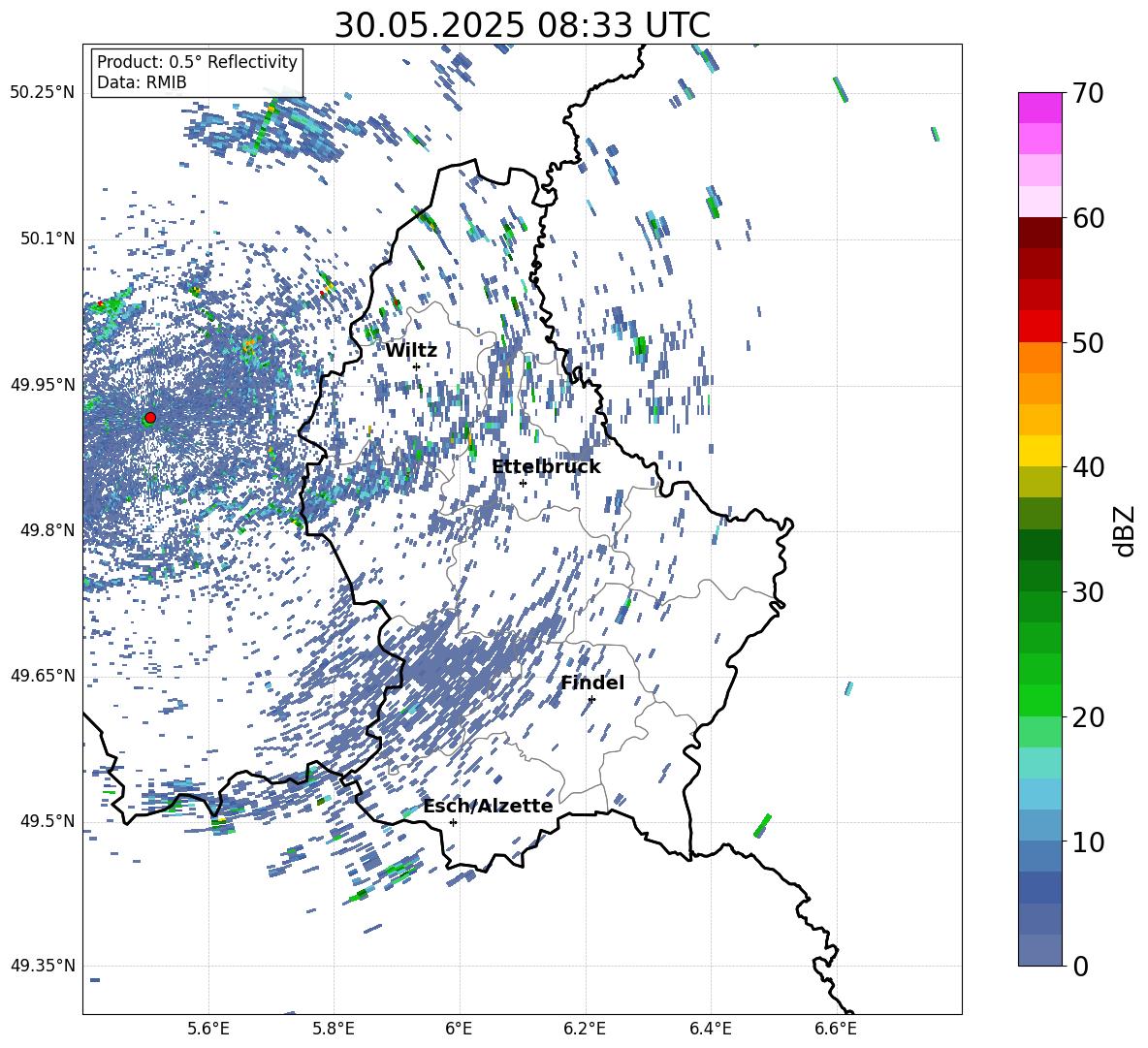The image size is (1148, 1048).
Task: Click the Ettelbruck city label
Action: 546,467
